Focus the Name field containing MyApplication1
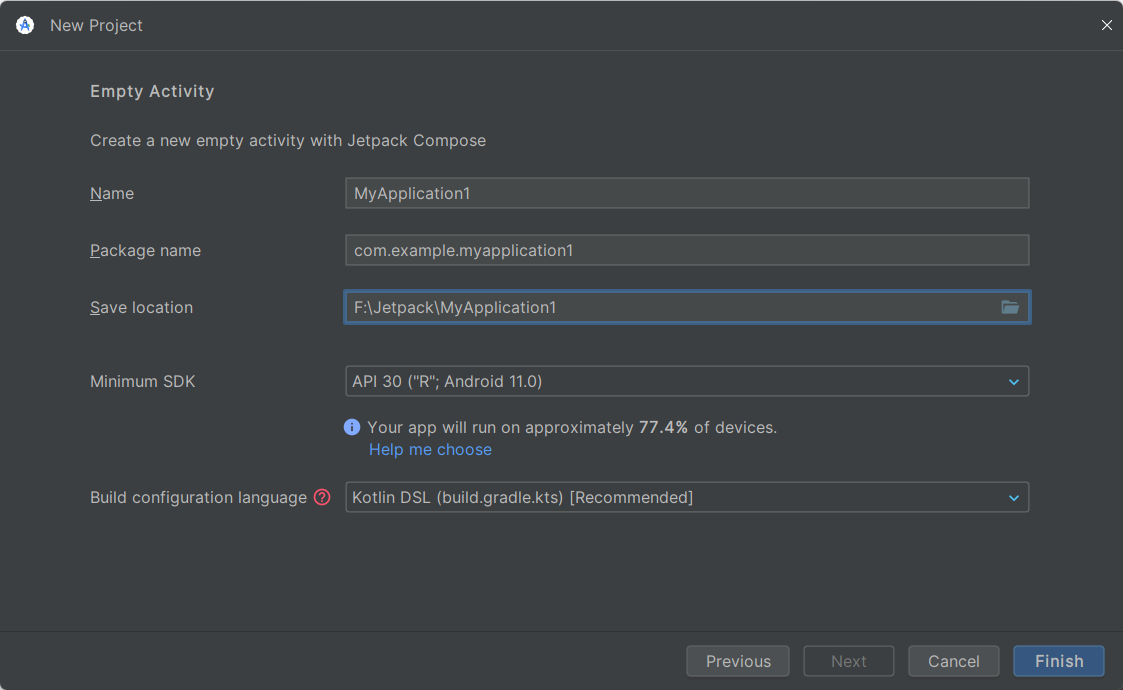This screenshot has width=1123, height=690. coord(686,193)
